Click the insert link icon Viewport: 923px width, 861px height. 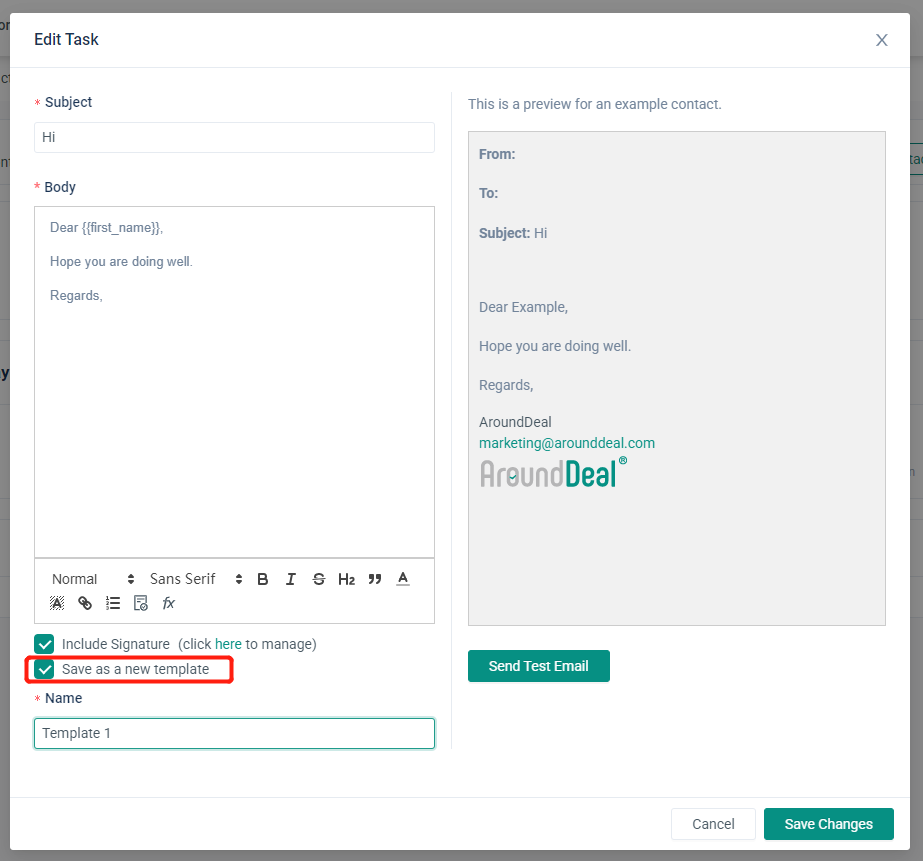pyautogui.click(x=85, y=603)
